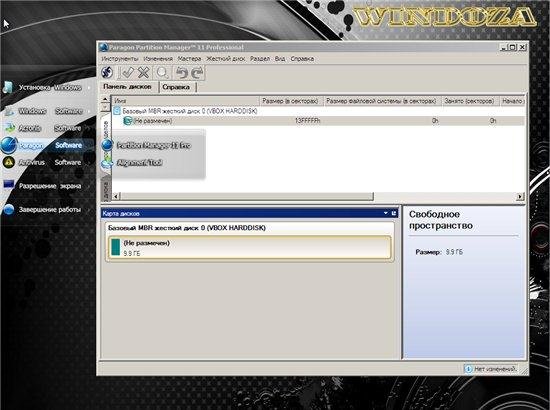Image resolution: width=550 pixels, height=410 pixels.
Task: Open the Изменения menu
Action: (158, 59)
